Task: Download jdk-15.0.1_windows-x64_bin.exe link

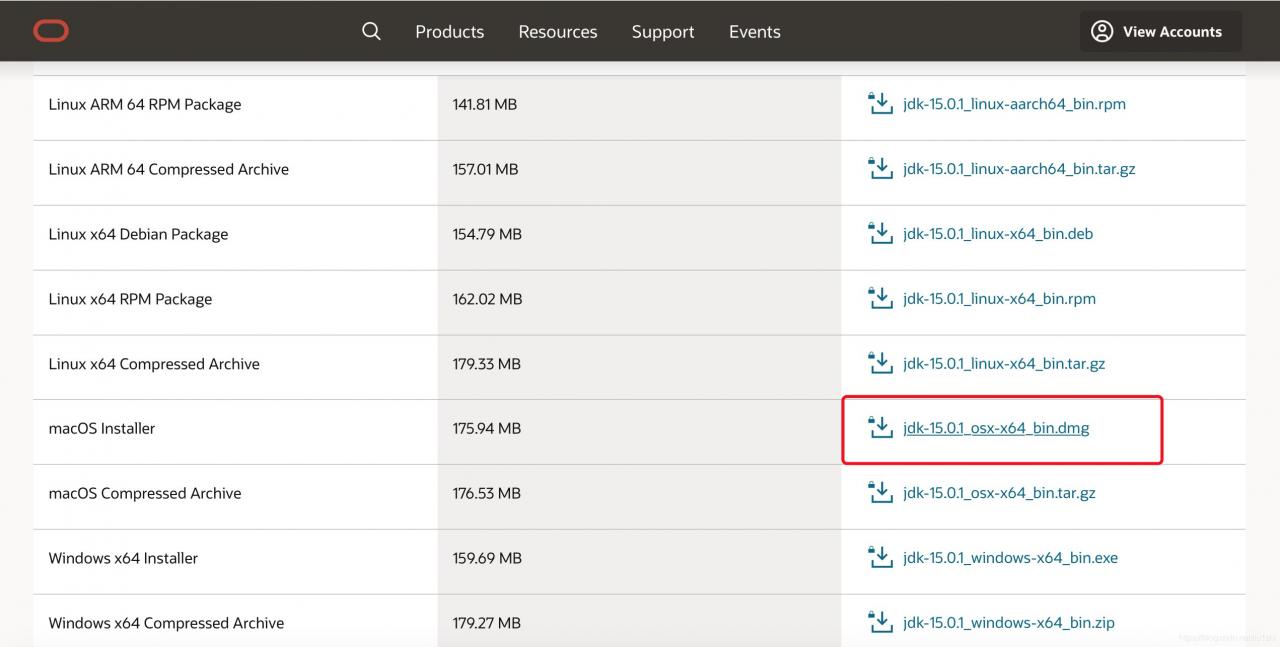Action: click(x=1010, y=558)
